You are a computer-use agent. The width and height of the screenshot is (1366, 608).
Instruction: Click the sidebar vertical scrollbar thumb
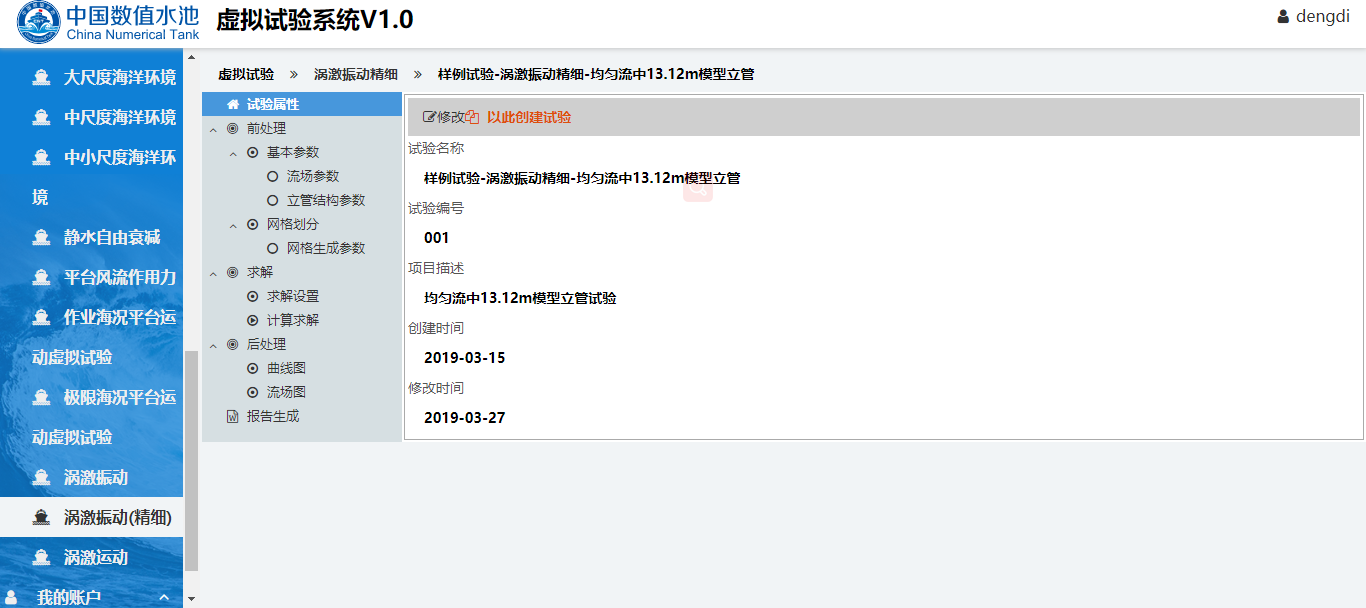point(191,460)
